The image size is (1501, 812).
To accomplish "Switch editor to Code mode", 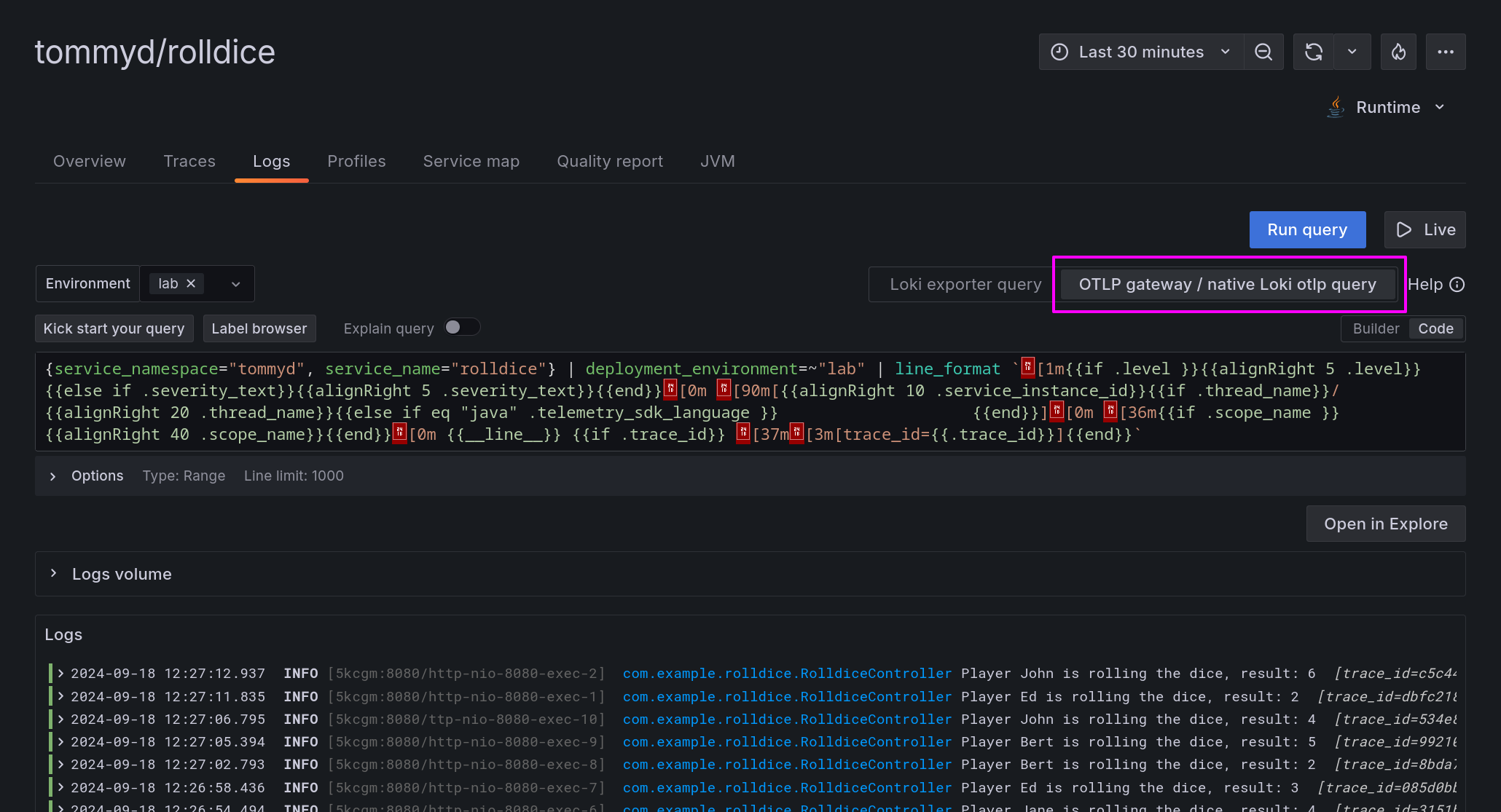I will tap(1435, 328).
